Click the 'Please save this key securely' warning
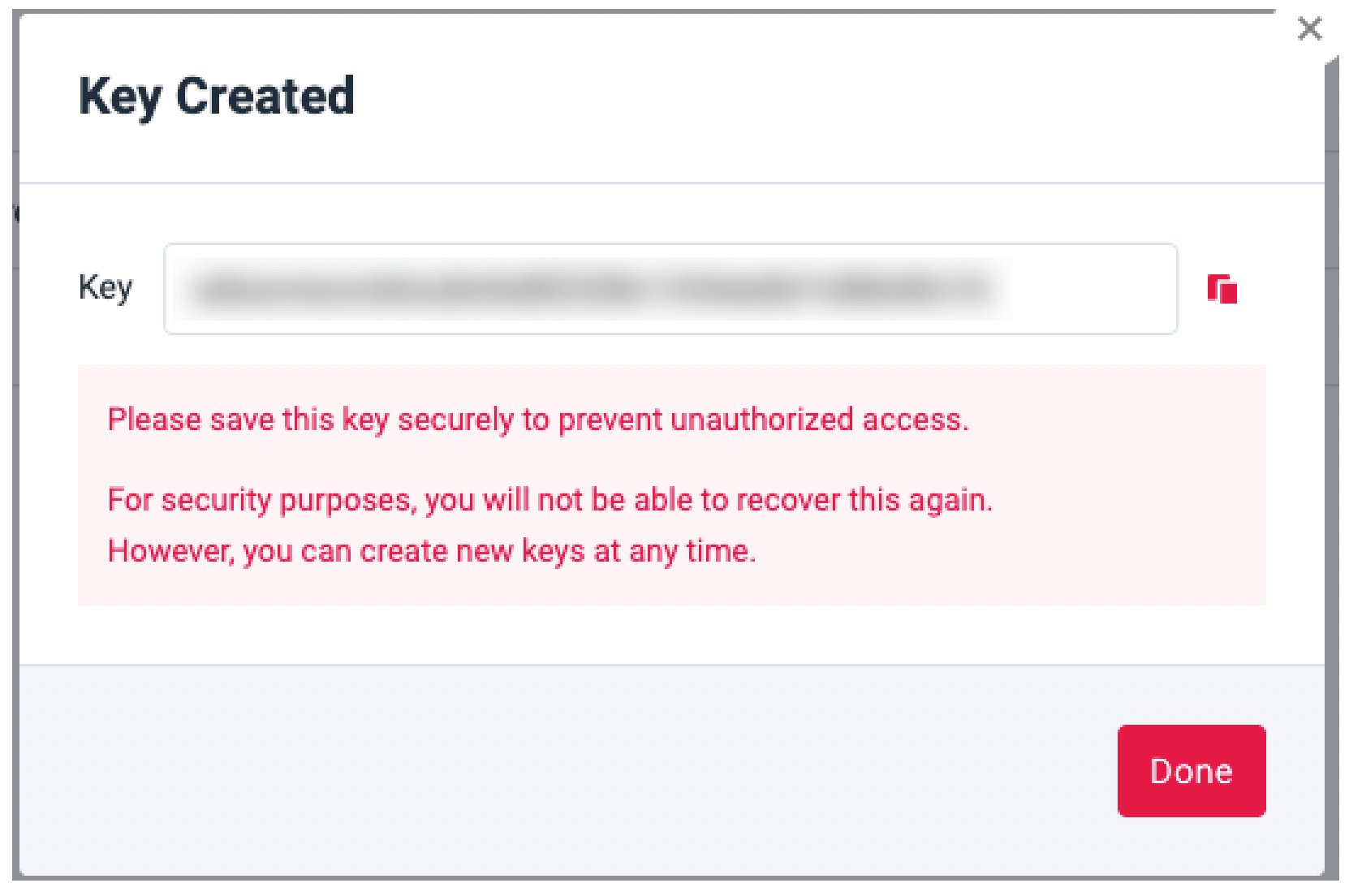 pos(538,420)
